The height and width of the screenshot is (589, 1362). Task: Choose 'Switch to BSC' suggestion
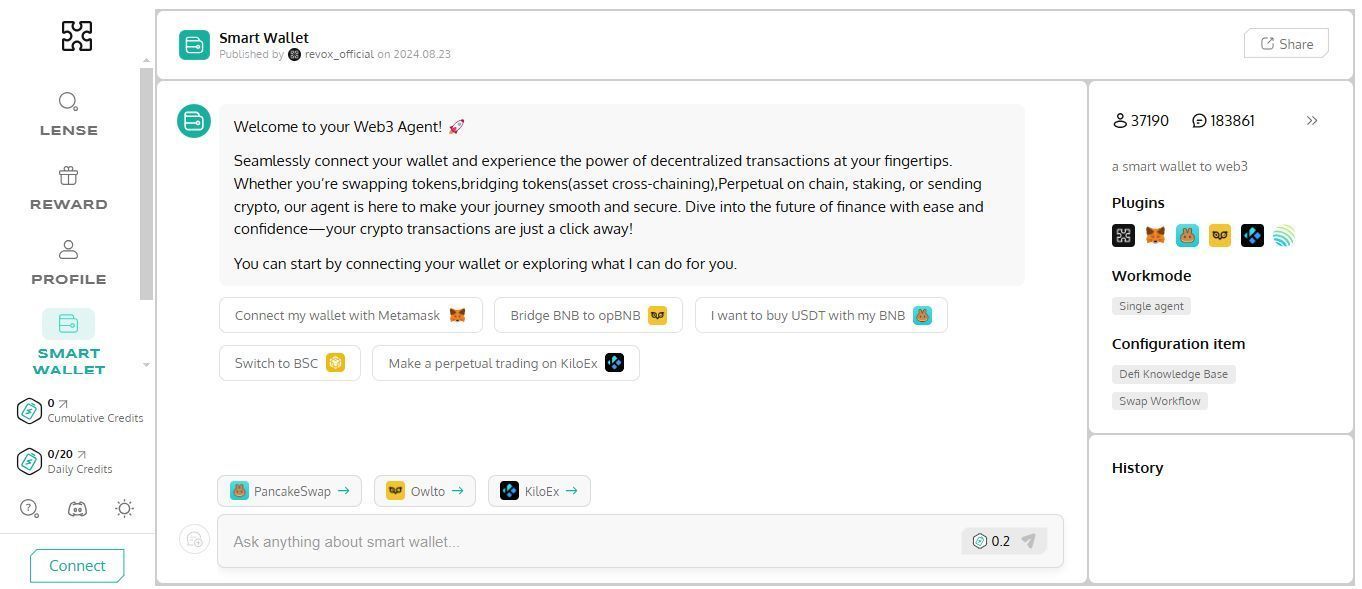tap(289, 363)
